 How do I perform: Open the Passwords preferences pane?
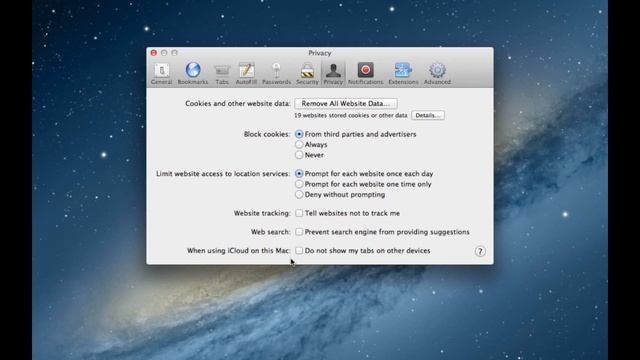coord(276,74)
